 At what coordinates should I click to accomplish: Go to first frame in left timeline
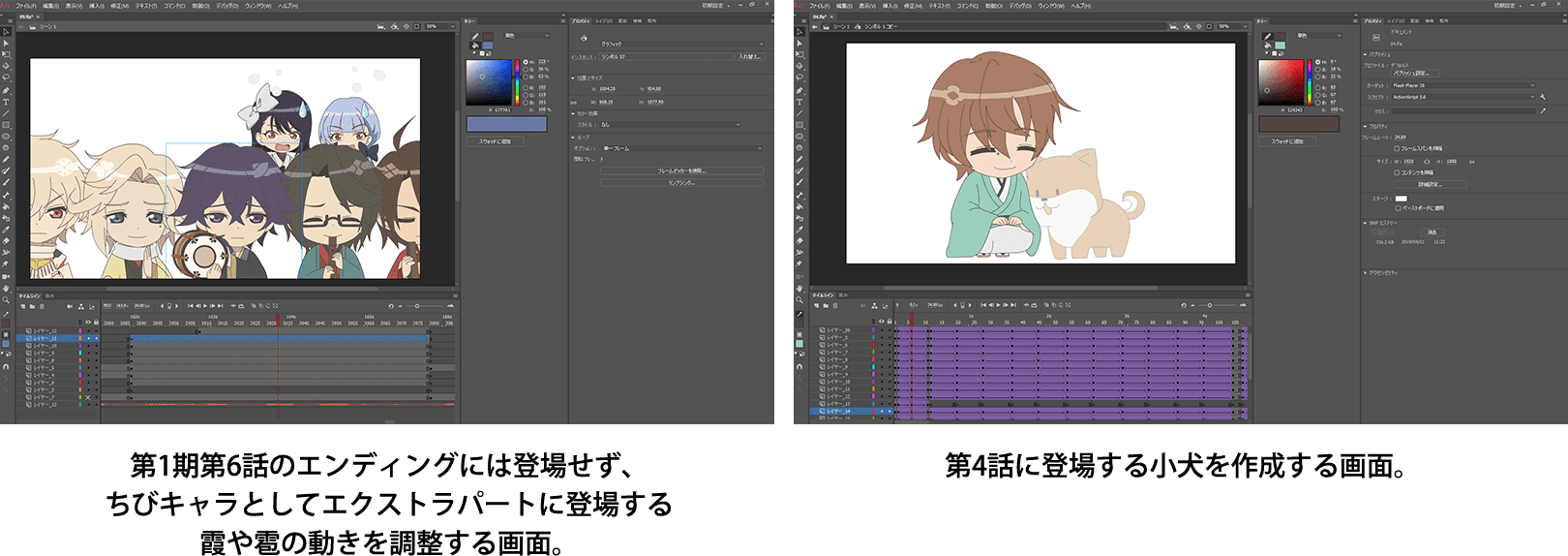point(190,306)
